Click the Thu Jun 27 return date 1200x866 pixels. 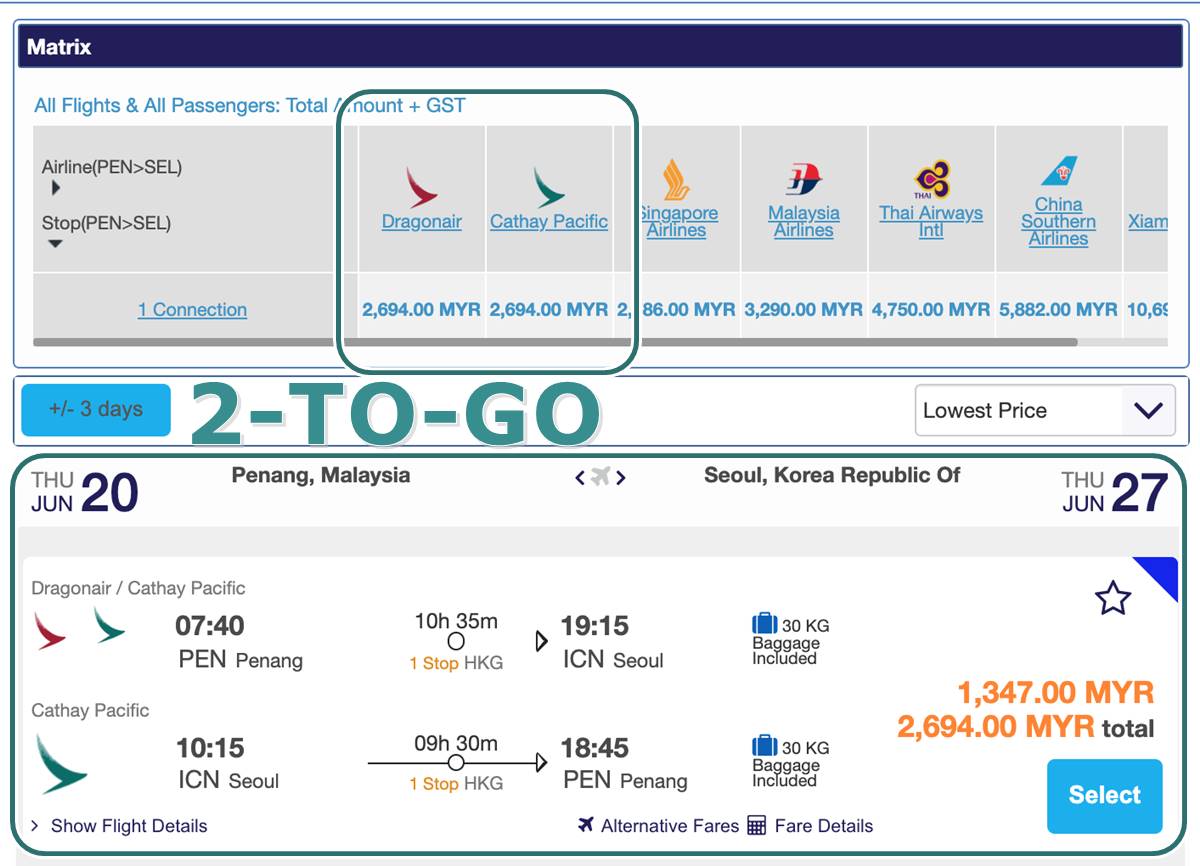[x=1115, y=492]
